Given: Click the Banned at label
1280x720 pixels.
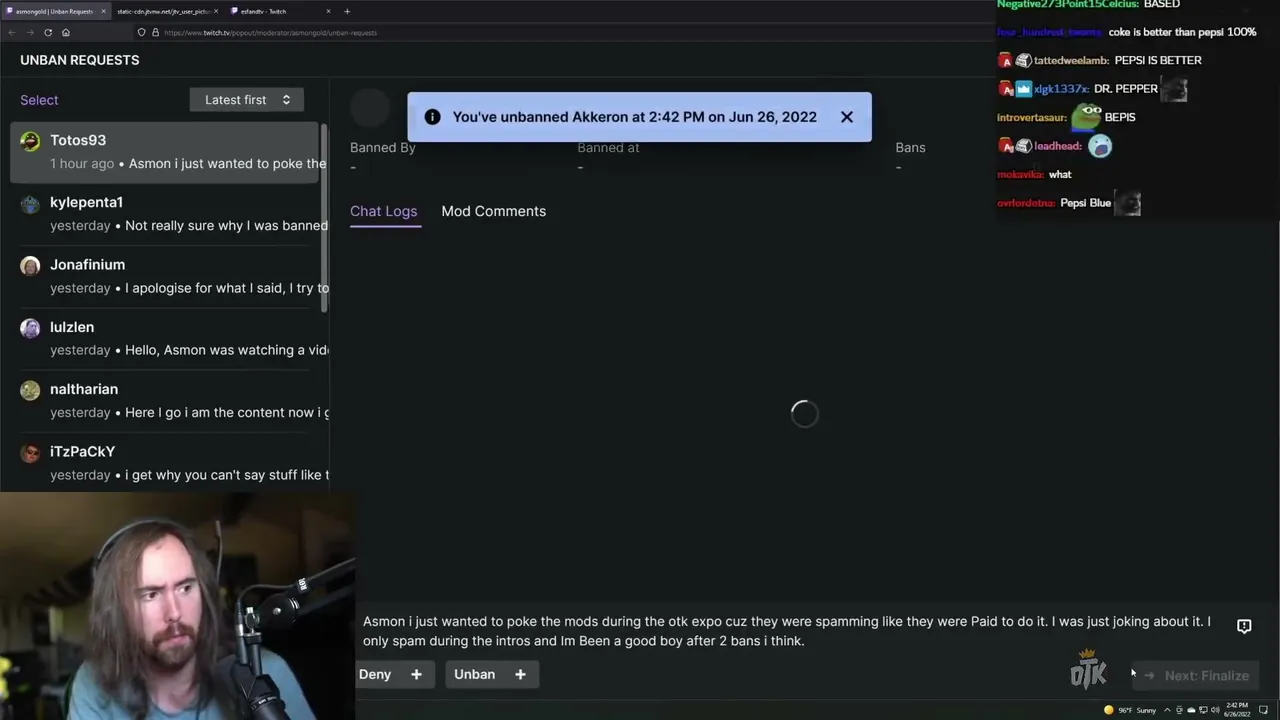Looking at the screenshot, I should [x=608, y=147].
